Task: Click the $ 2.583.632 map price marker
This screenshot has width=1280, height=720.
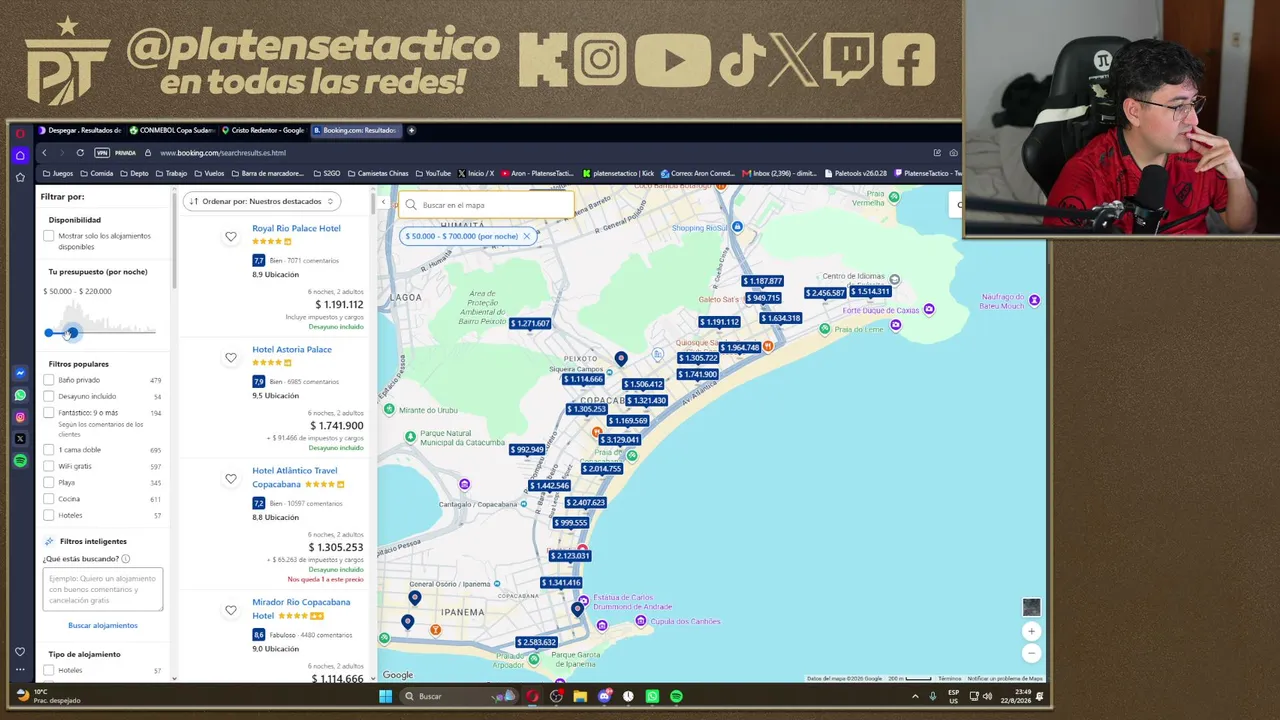Action: tap(536, 642)
